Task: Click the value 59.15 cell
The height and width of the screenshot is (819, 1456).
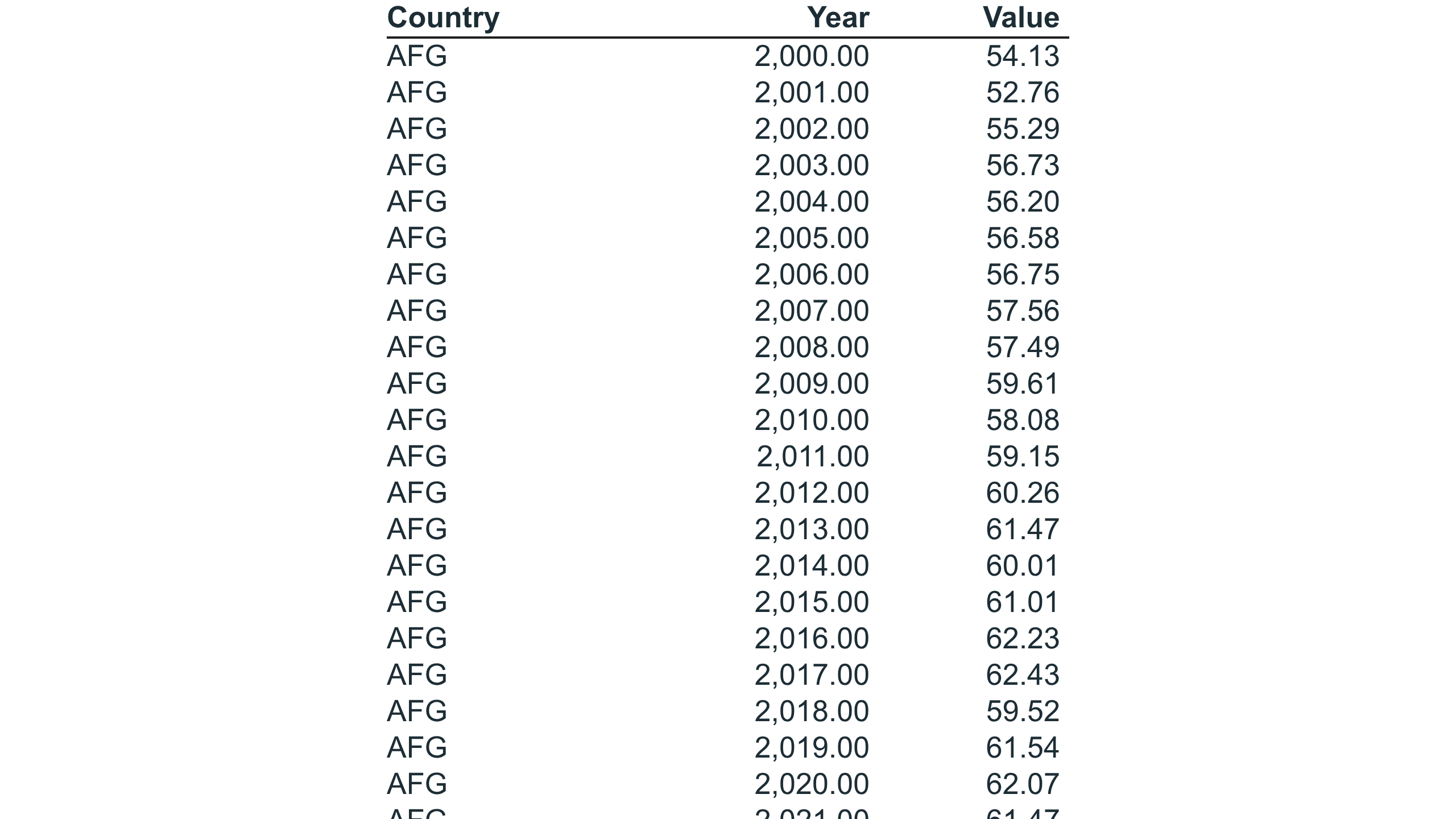Action: click(x=1023, y=457)
